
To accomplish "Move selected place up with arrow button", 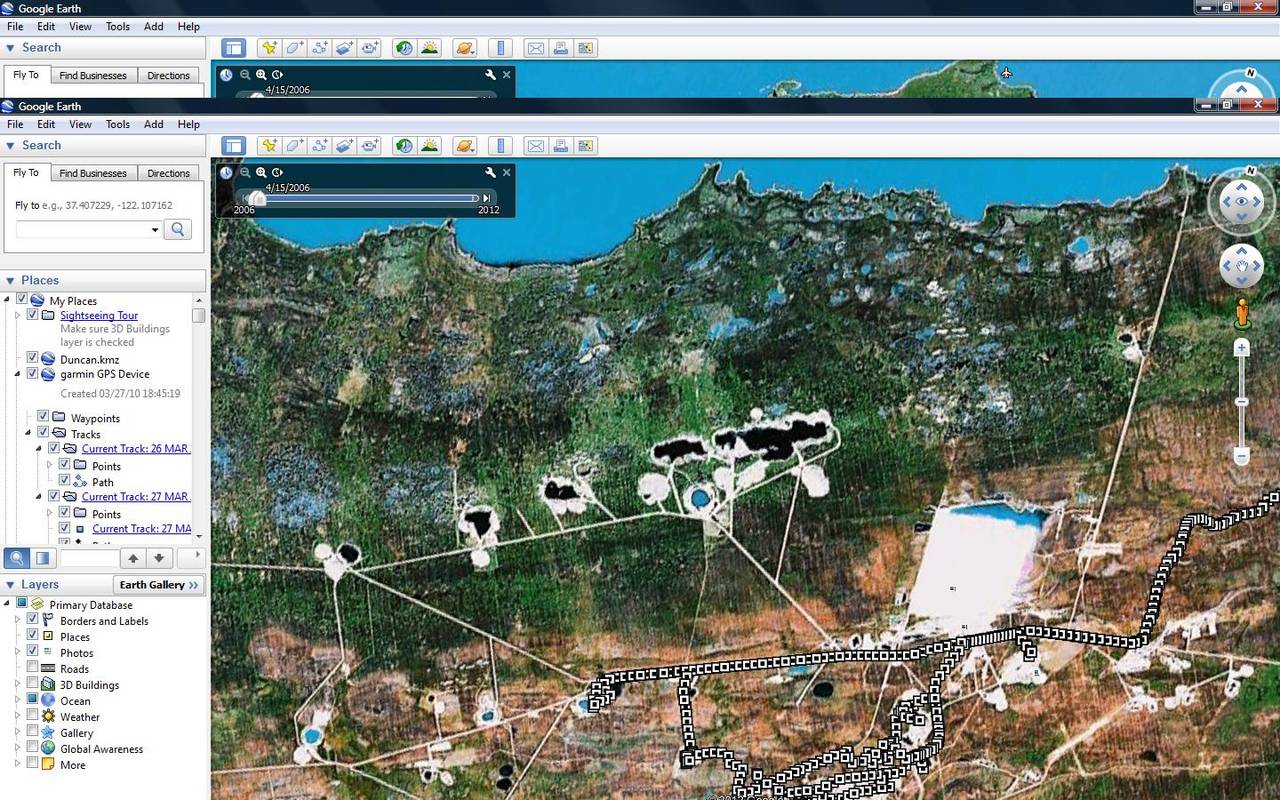I will coord(133,558).
